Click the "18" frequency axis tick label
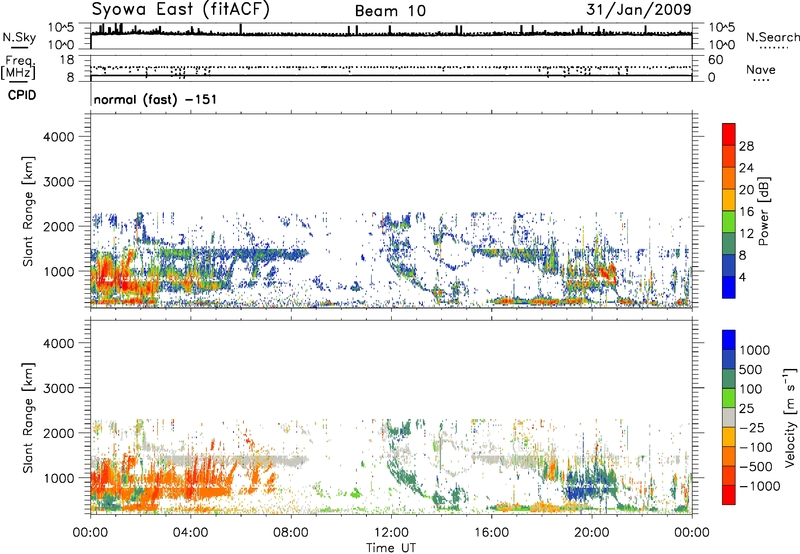800x554 pixels. click(67, 60)
